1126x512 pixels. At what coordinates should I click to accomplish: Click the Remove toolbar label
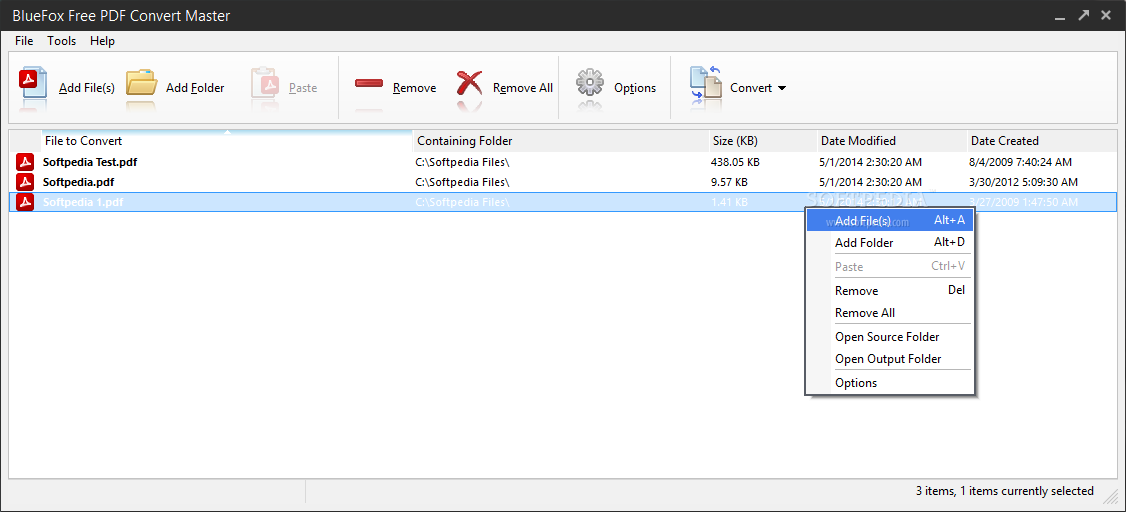[x=414, y=88]
